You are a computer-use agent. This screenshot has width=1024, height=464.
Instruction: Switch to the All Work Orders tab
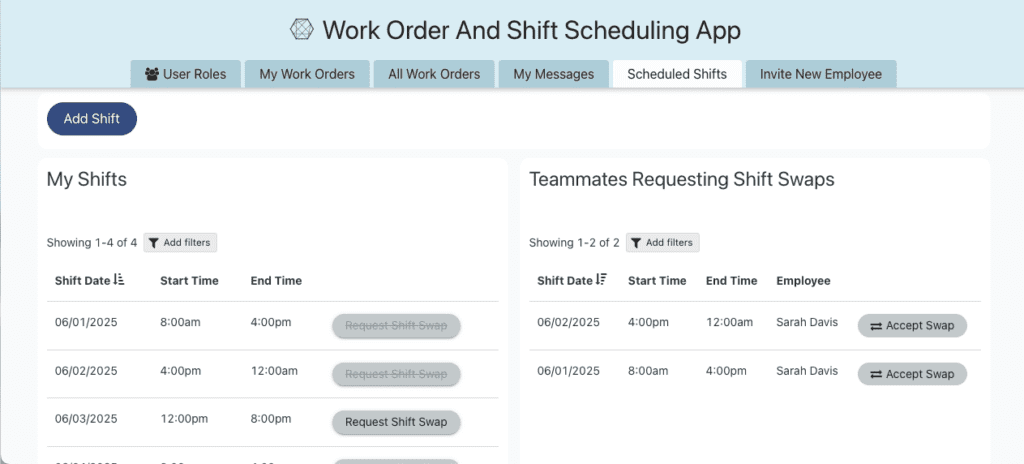(434, 74)
